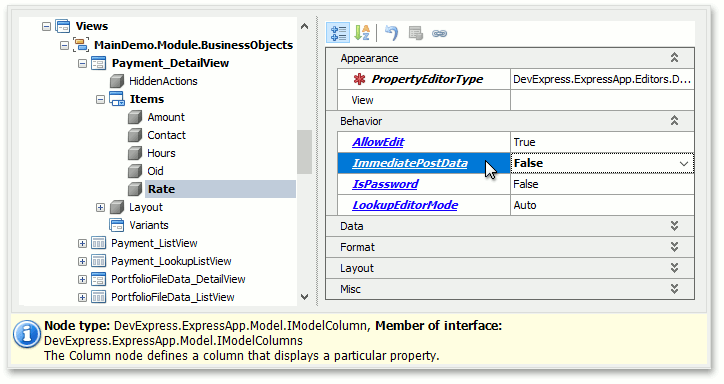Click the Oid cube icon
Screen dimensions: 724x384
(135, 171)
